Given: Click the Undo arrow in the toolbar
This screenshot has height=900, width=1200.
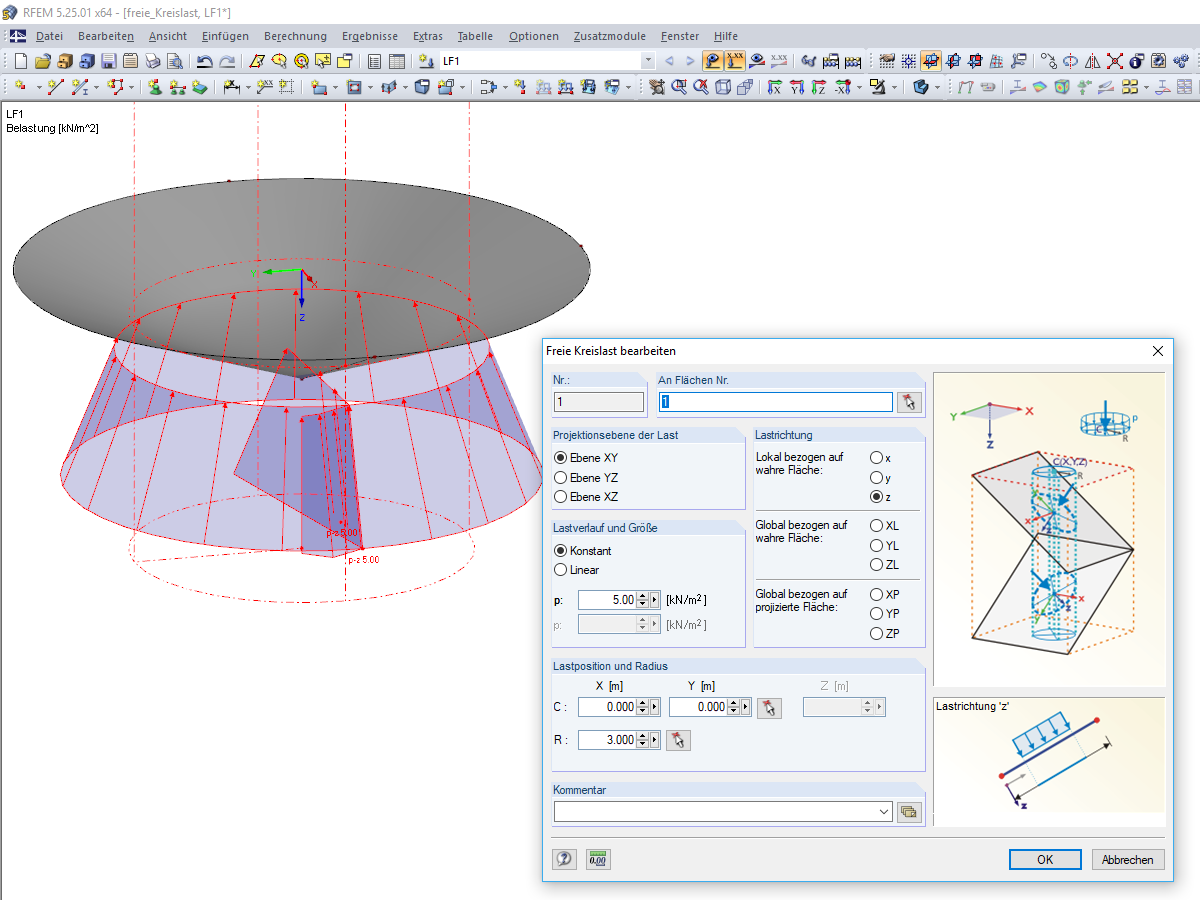Looking at the screenshot, I should click(x=204, y=61).
